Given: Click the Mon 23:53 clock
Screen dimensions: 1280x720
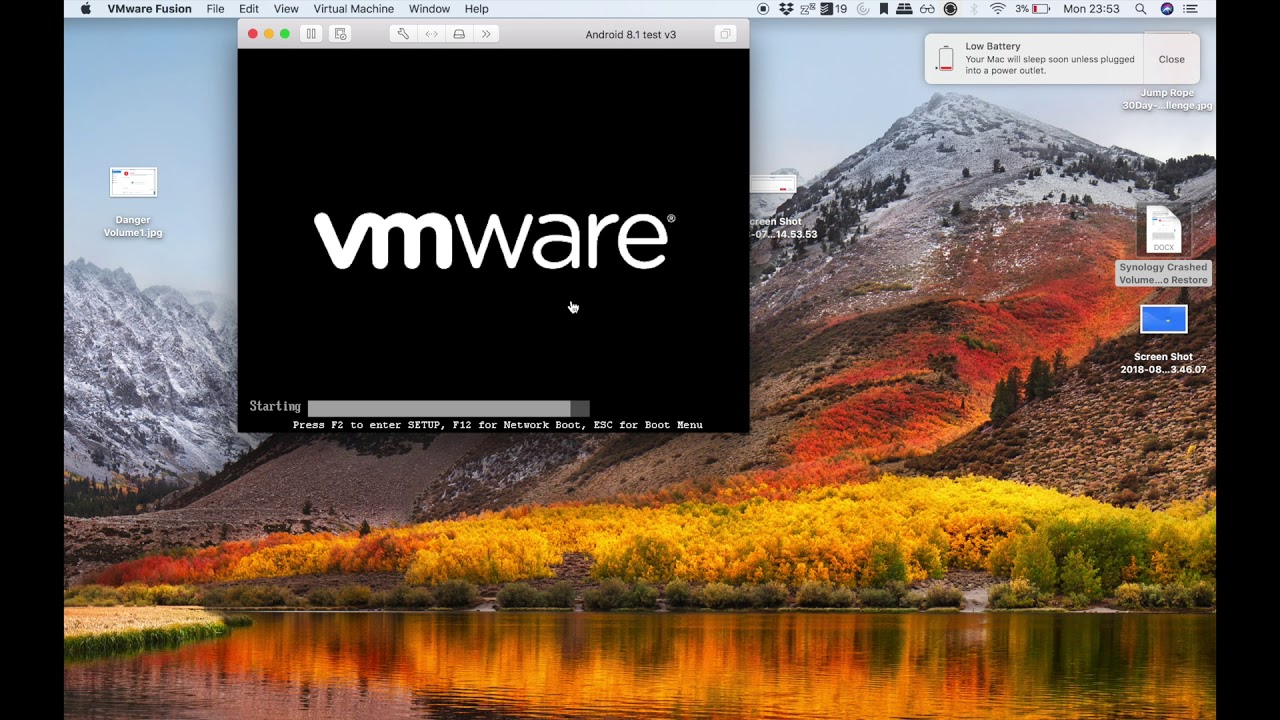Looking at the screenshot, I should click(1091, 9).
